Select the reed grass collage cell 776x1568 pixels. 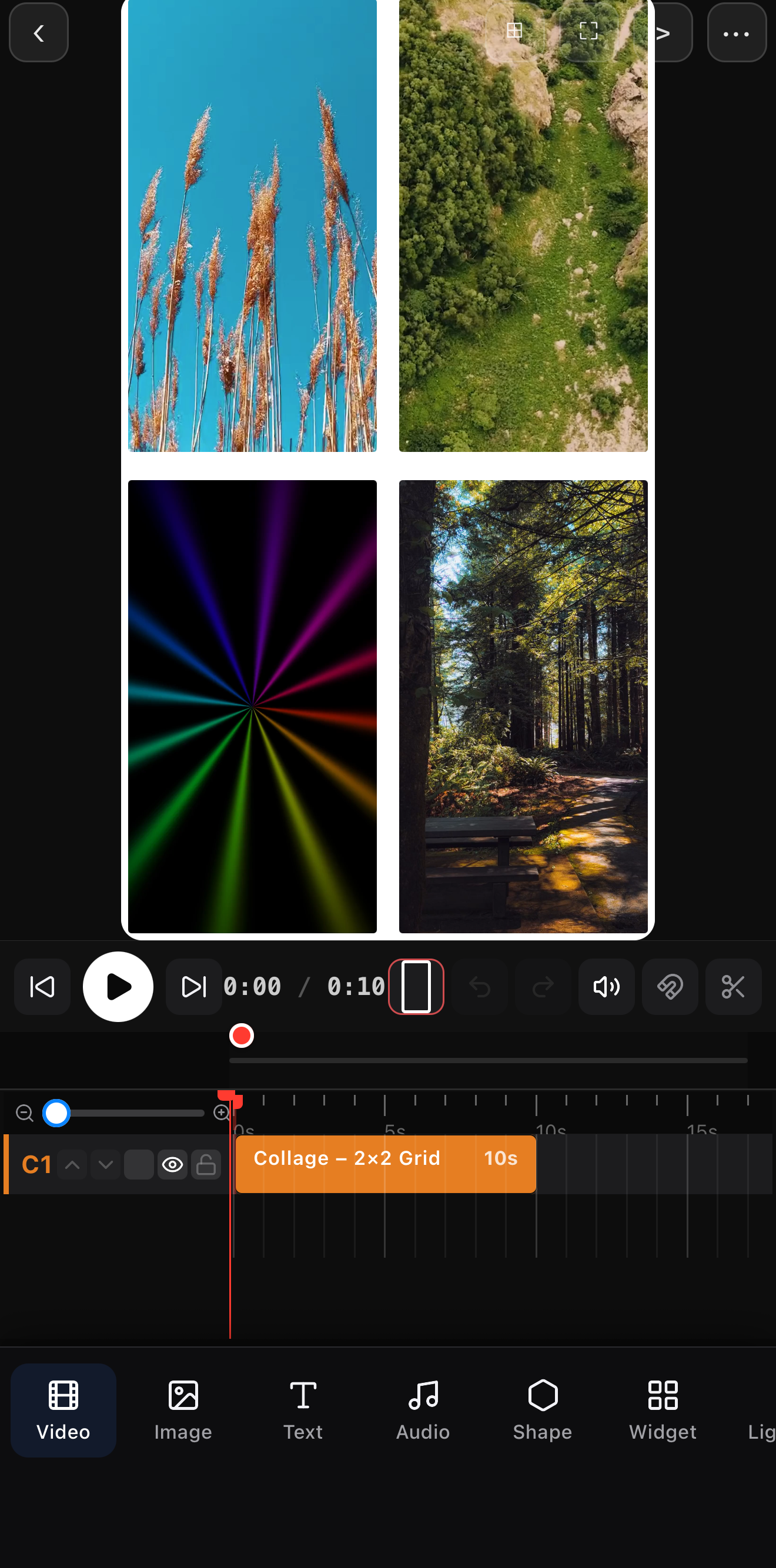[x=252, y=226]
